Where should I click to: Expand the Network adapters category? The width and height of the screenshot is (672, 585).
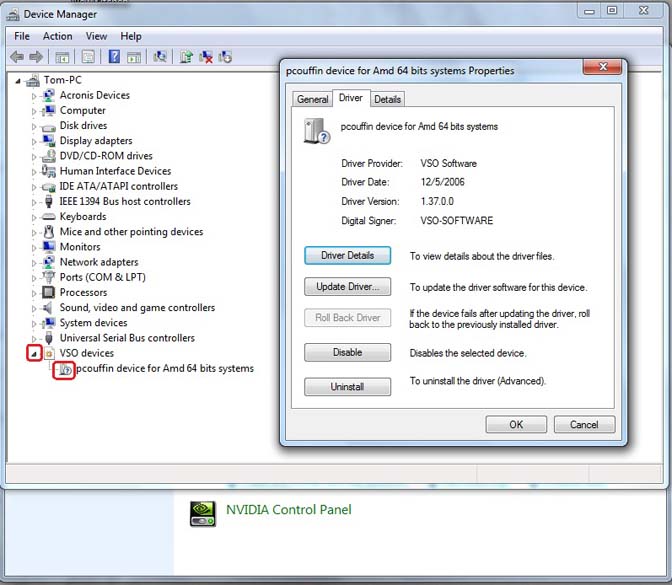(34, 262)
